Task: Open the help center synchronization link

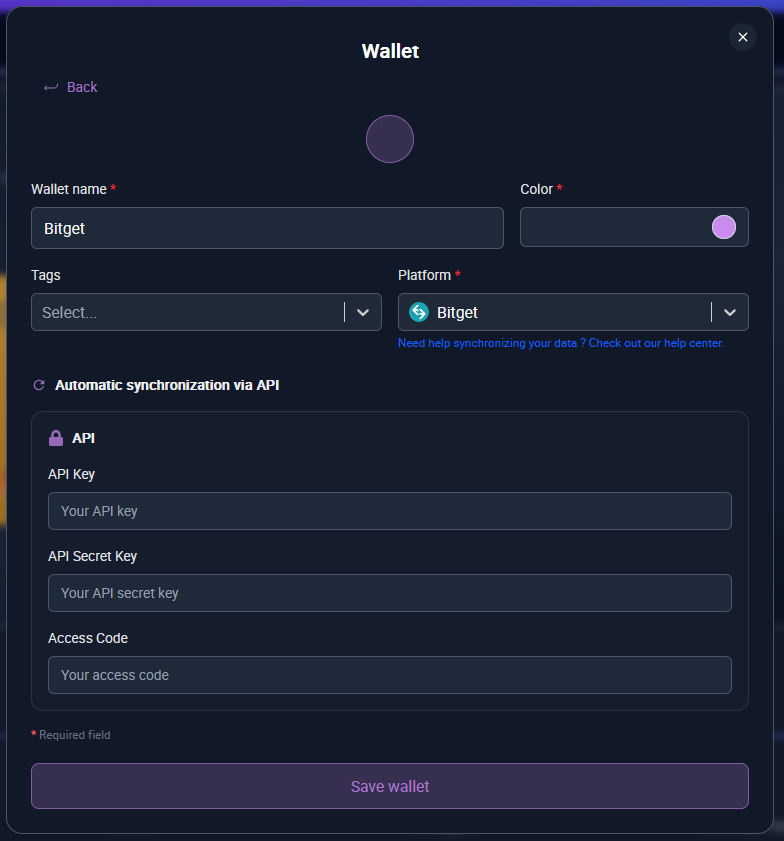Action: [x=560, y=343]
